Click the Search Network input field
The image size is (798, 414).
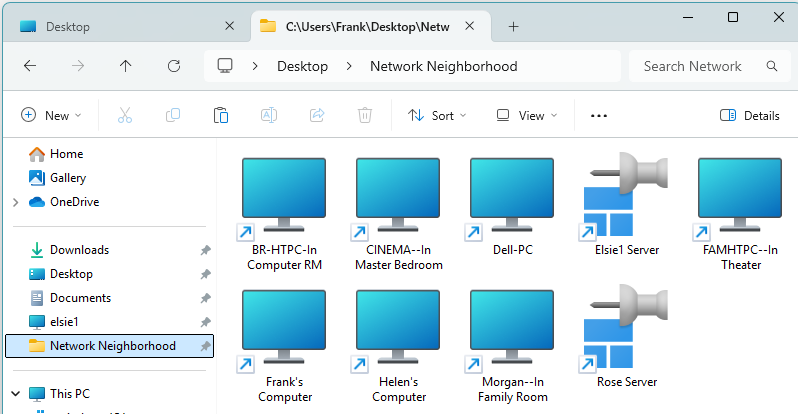[710, 66]
